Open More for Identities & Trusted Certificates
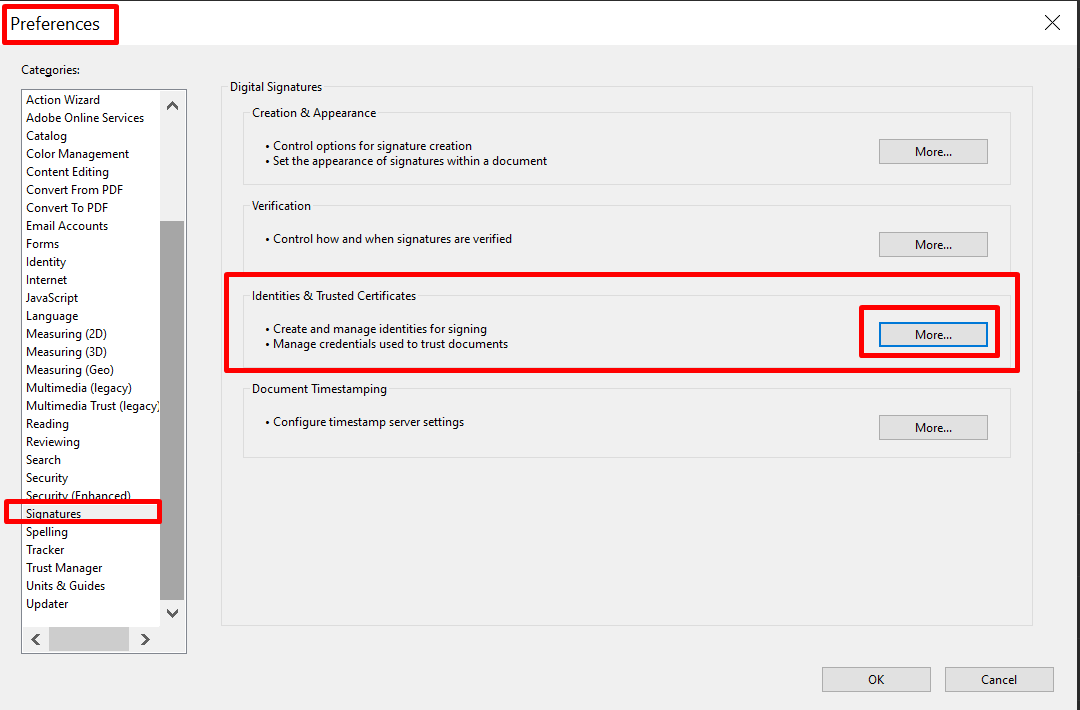 (933, 335)
